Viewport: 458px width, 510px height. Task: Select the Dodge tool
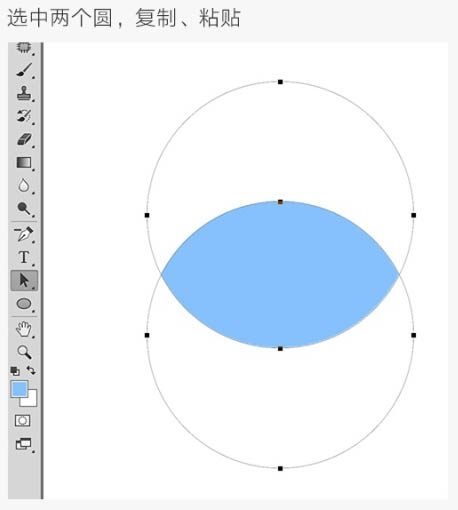24,208
